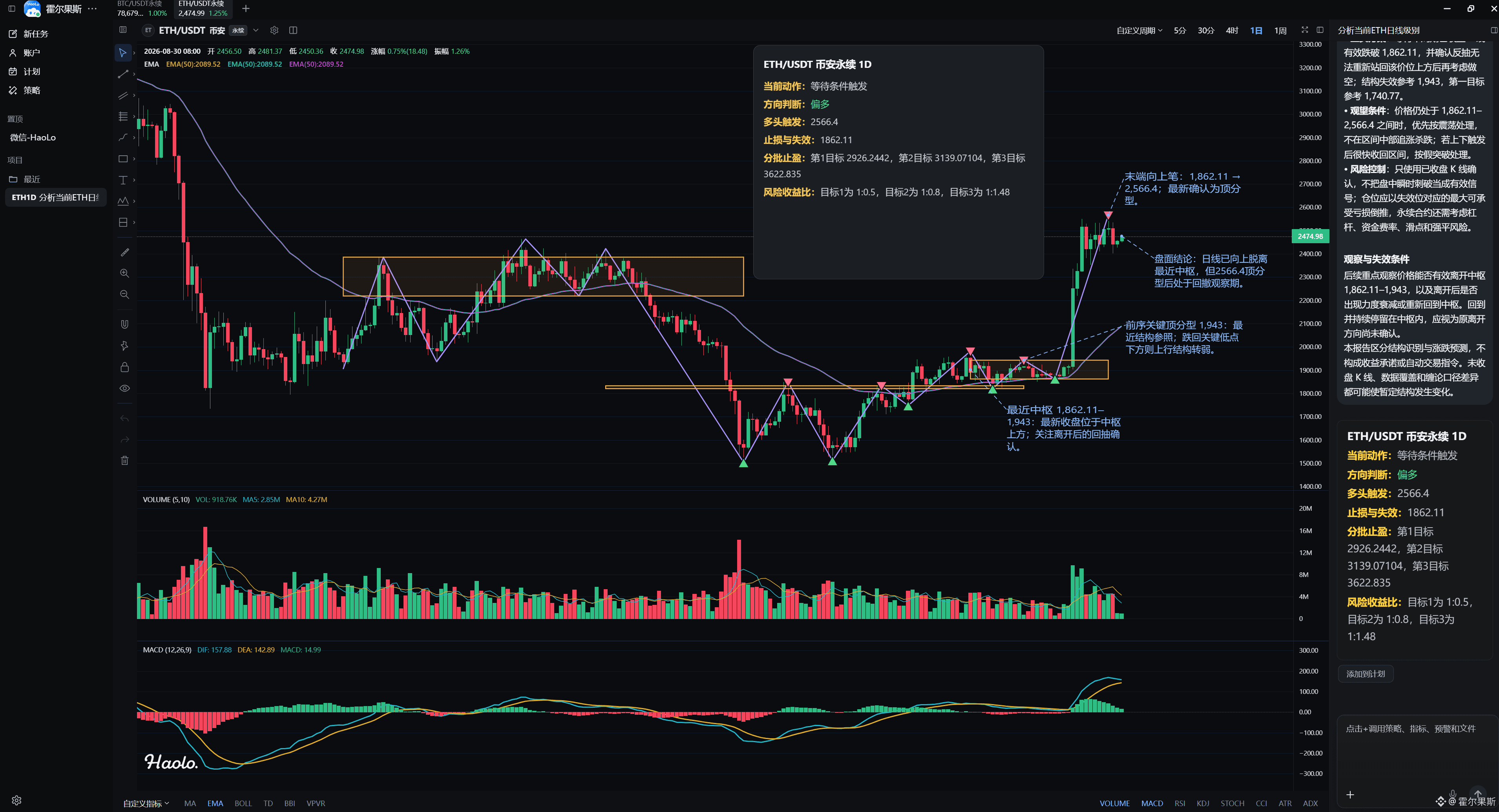This screenshot has width=1499, height=812.
Task: Collapse the left navigation sidebar icon
Action: (12, 9)
